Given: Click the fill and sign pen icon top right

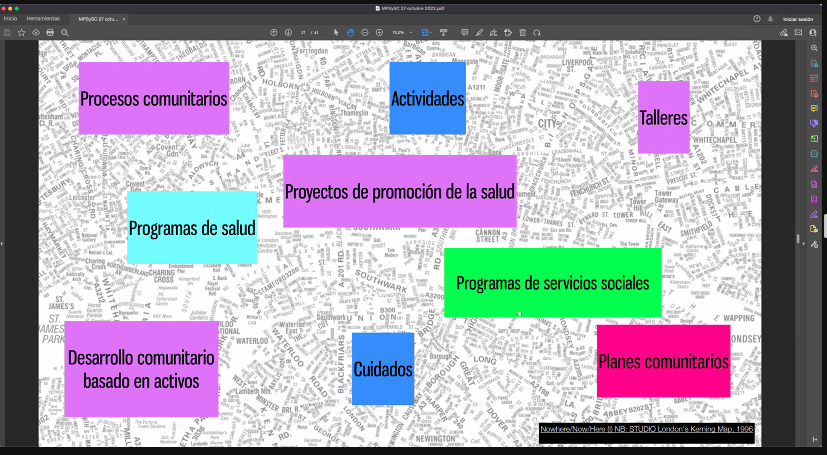Looking at the screenshot, I should (x=784, y=33).
